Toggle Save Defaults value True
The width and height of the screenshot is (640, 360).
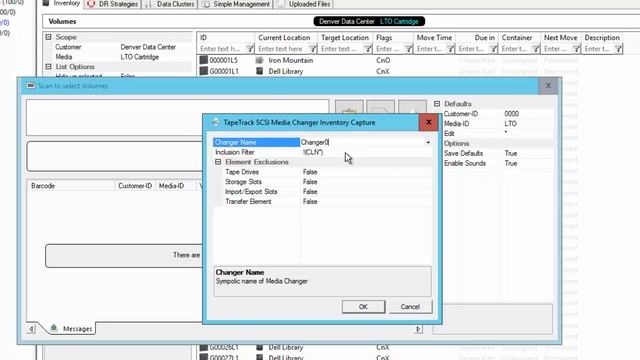click(511, 153)
